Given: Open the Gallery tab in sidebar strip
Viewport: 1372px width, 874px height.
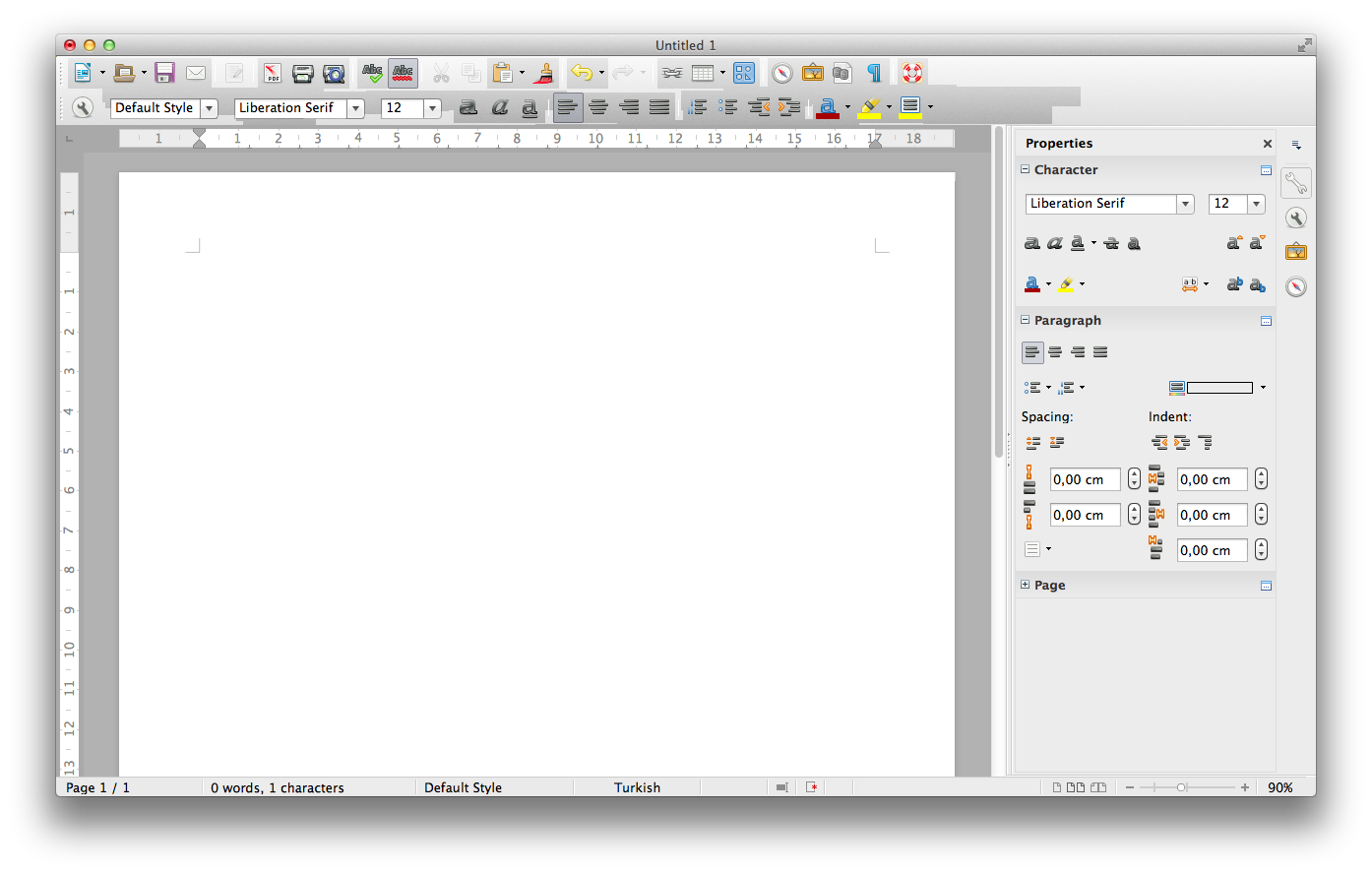Looking at the screenshot, I should pyautogui.click(x=1296, y=252).
